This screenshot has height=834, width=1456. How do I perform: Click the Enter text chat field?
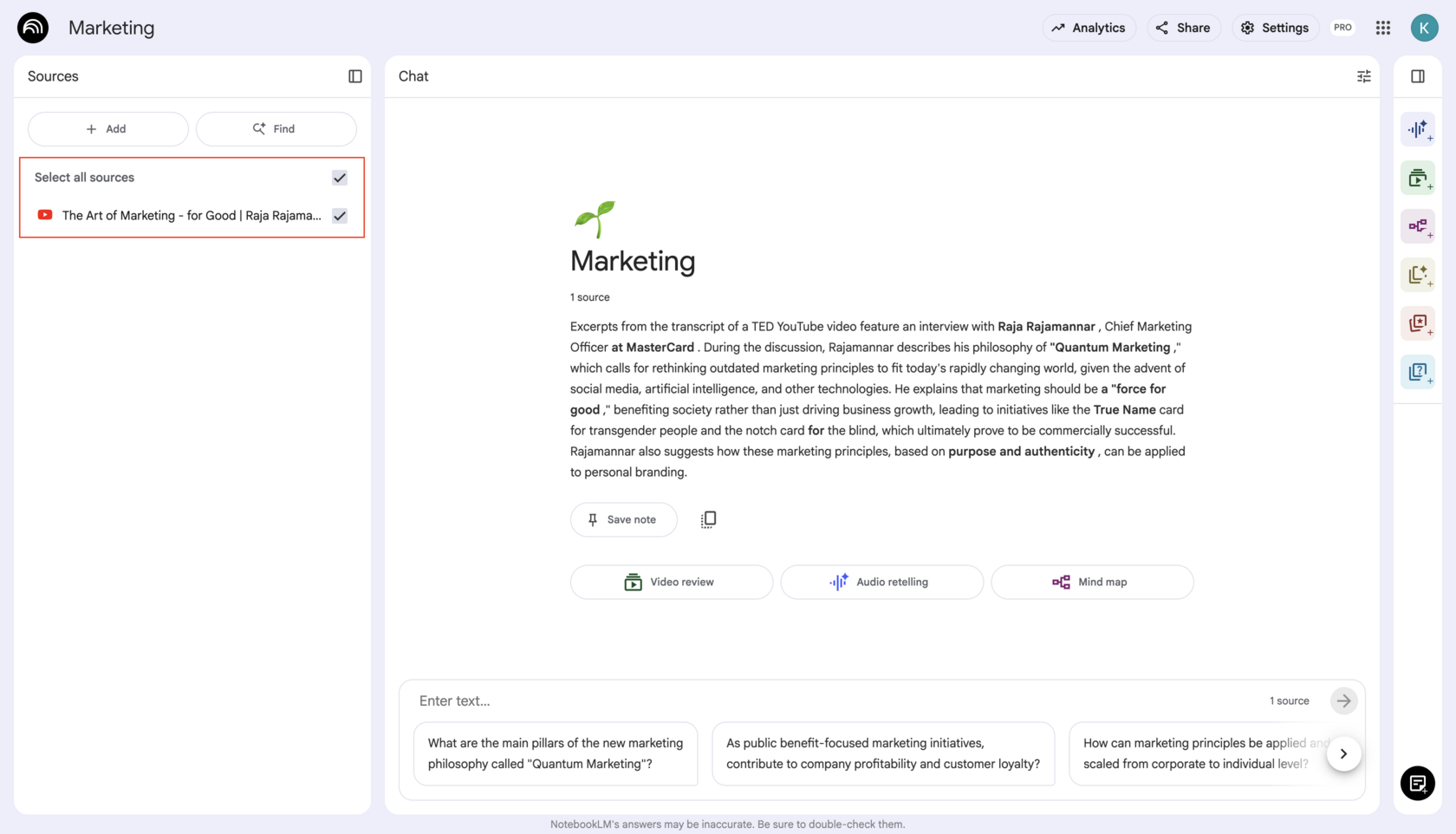point(832,700)
